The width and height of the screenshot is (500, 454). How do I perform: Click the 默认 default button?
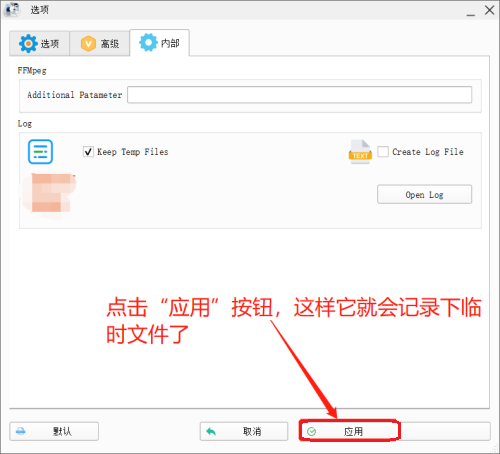[x=54, y=431]
